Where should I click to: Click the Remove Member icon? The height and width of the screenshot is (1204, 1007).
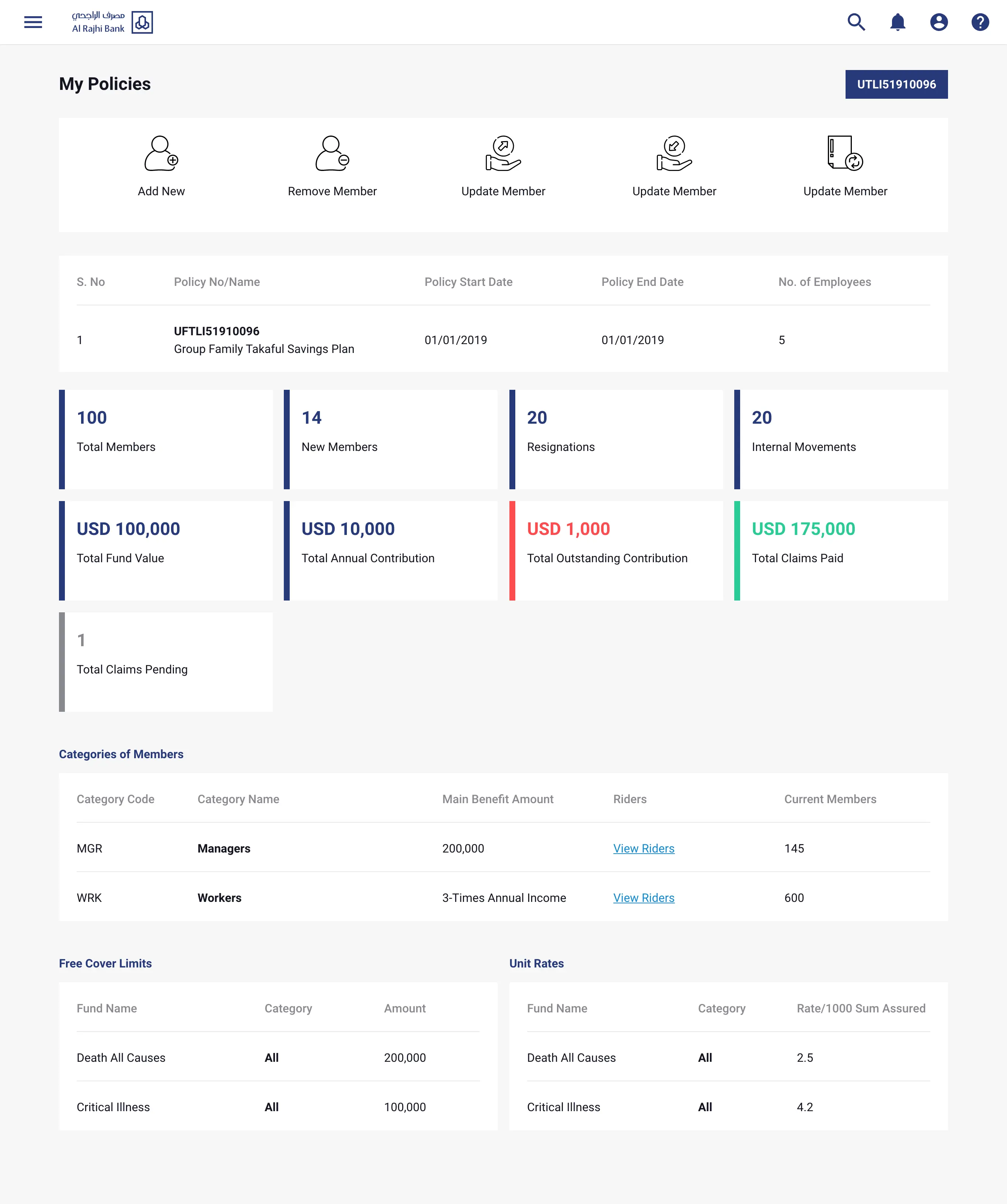(332, 154)
